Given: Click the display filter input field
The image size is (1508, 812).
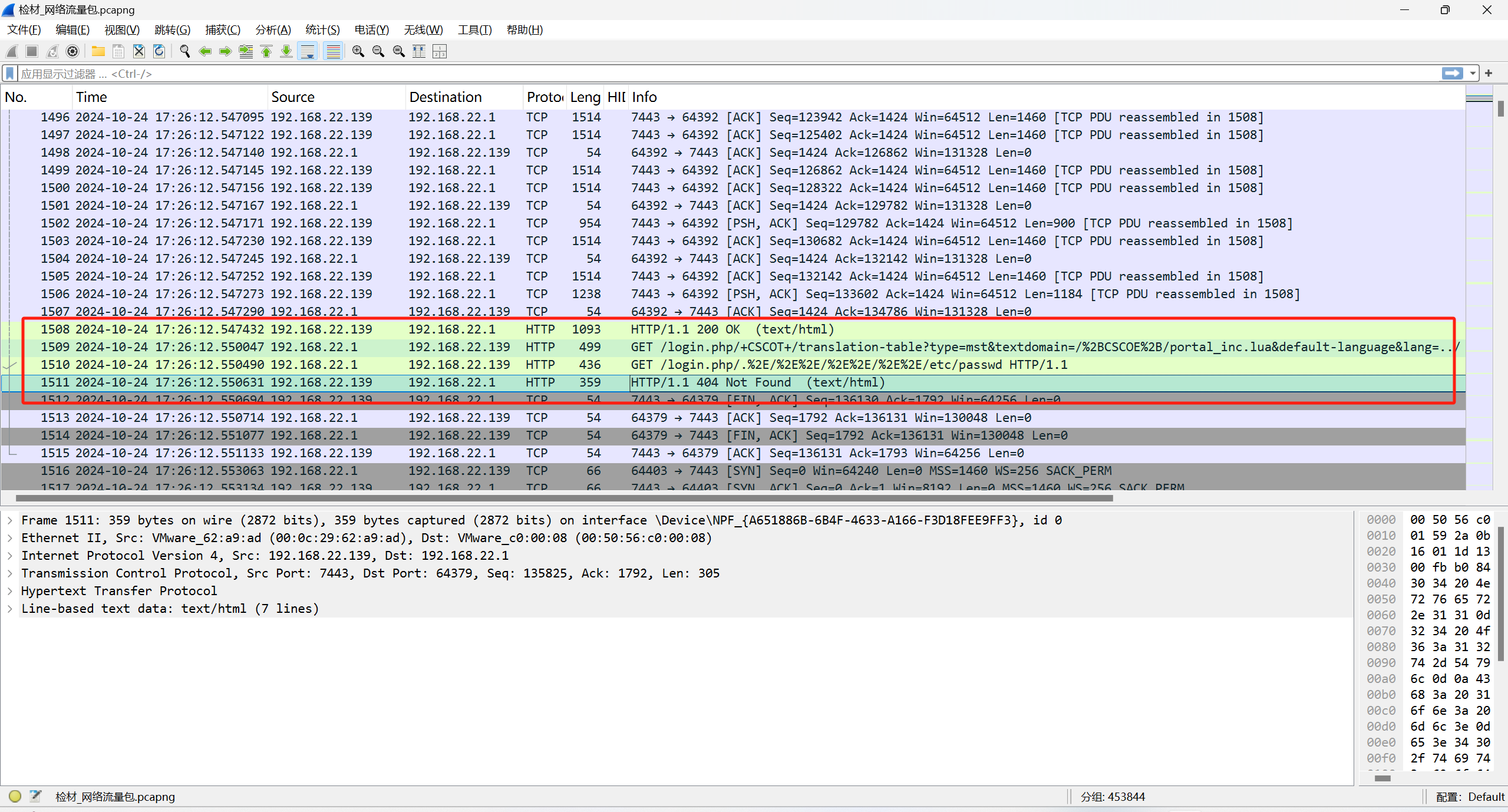Looking at the screenshot, I should (x=707, y=74).
